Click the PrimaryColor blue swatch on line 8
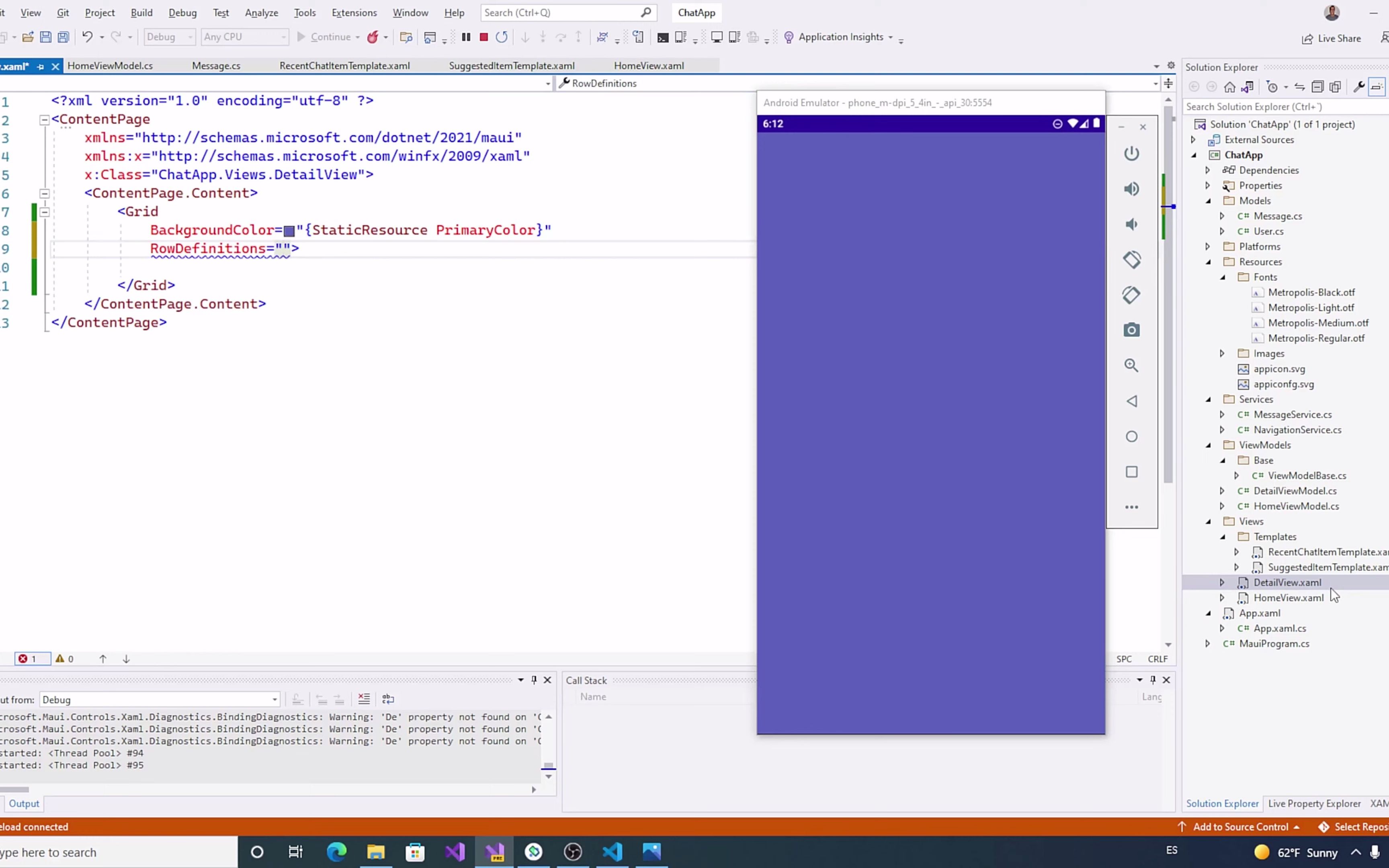1389x868 pixels. coord(289,229)
